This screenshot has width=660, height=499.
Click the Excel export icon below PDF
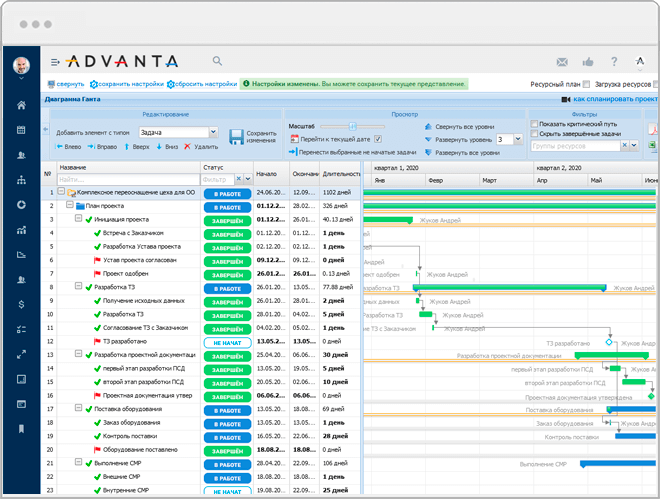[653, 145]
